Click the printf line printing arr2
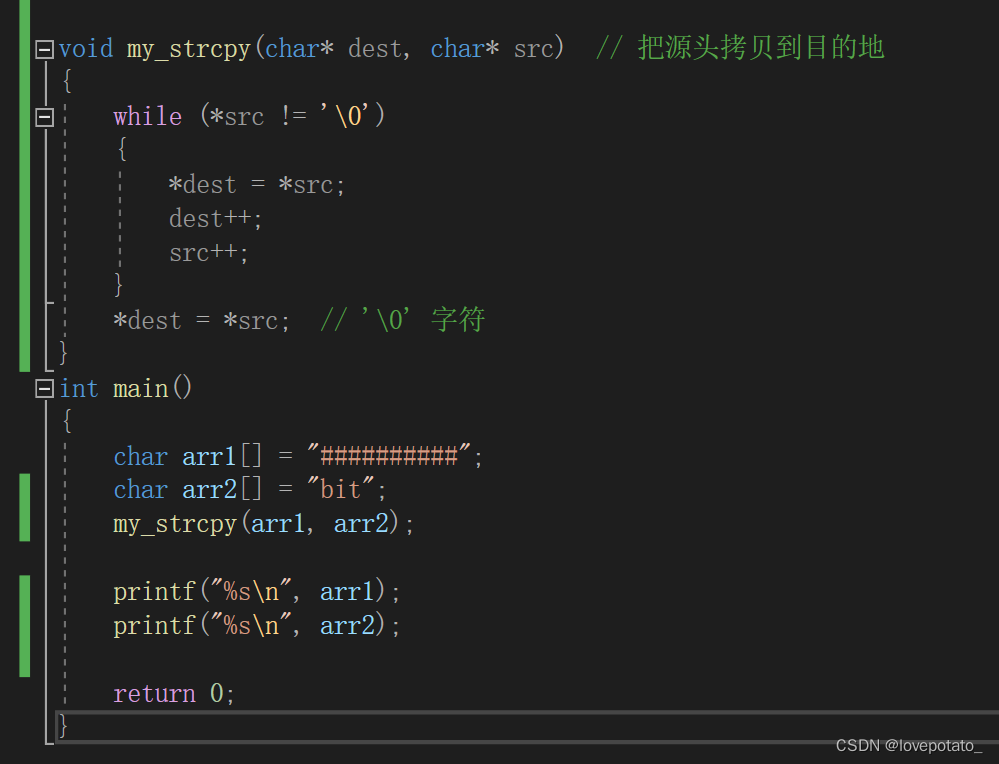This screenshot has height=764, width=999. click(x=257, y=626)
